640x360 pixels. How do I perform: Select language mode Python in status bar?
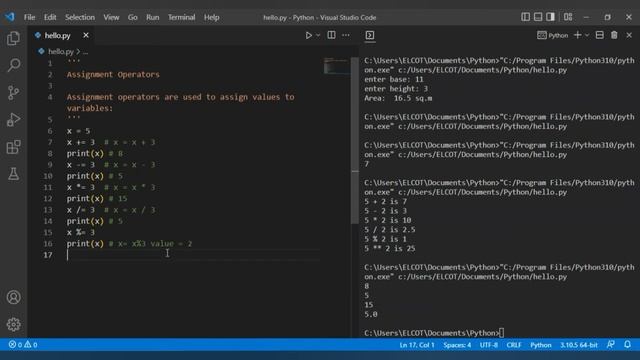541,345
